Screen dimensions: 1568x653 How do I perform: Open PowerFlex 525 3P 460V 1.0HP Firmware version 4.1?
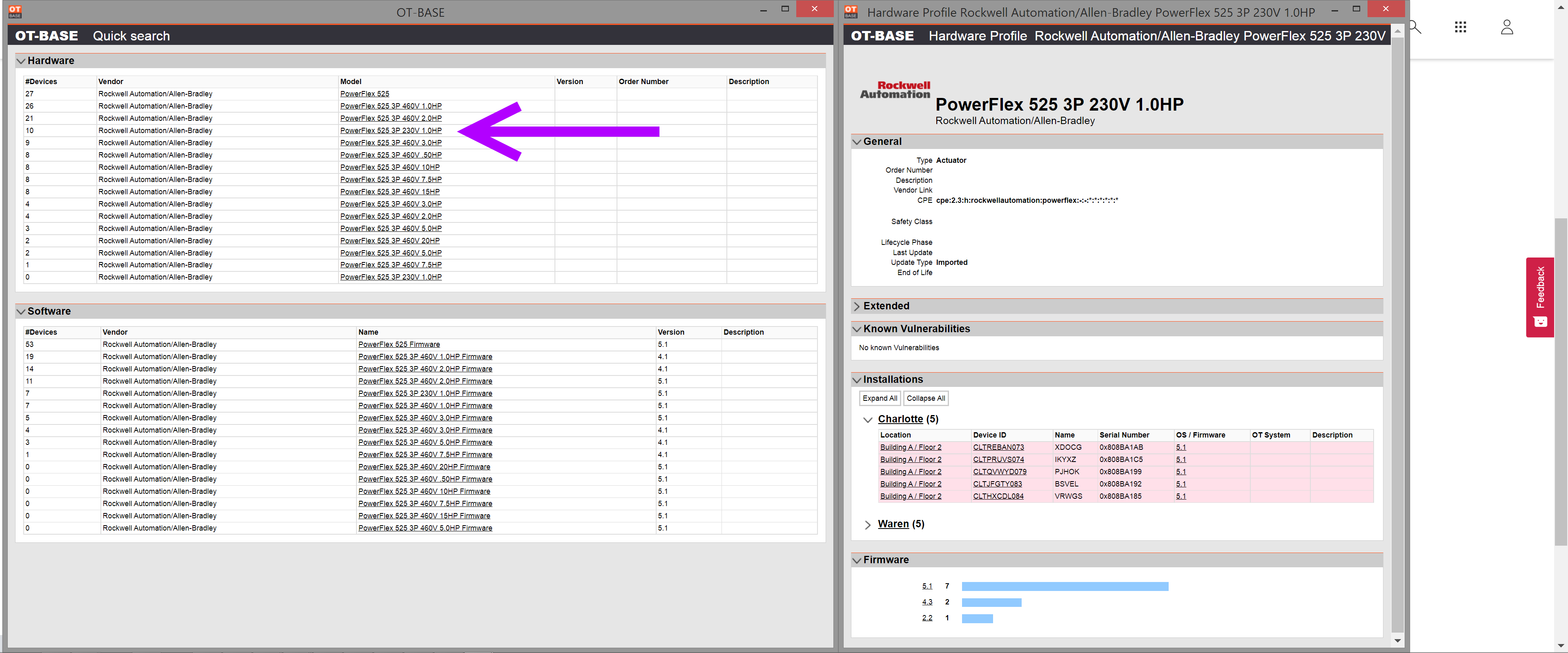(x=425, y=357)
